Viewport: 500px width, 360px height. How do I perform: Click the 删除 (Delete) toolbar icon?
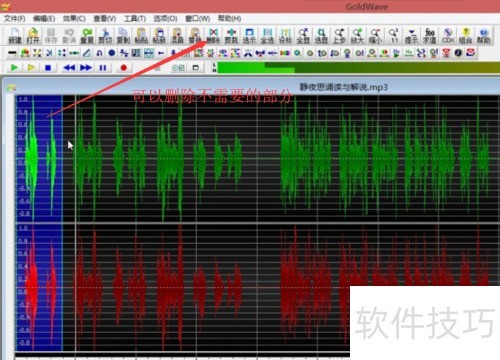pos(213,36)
